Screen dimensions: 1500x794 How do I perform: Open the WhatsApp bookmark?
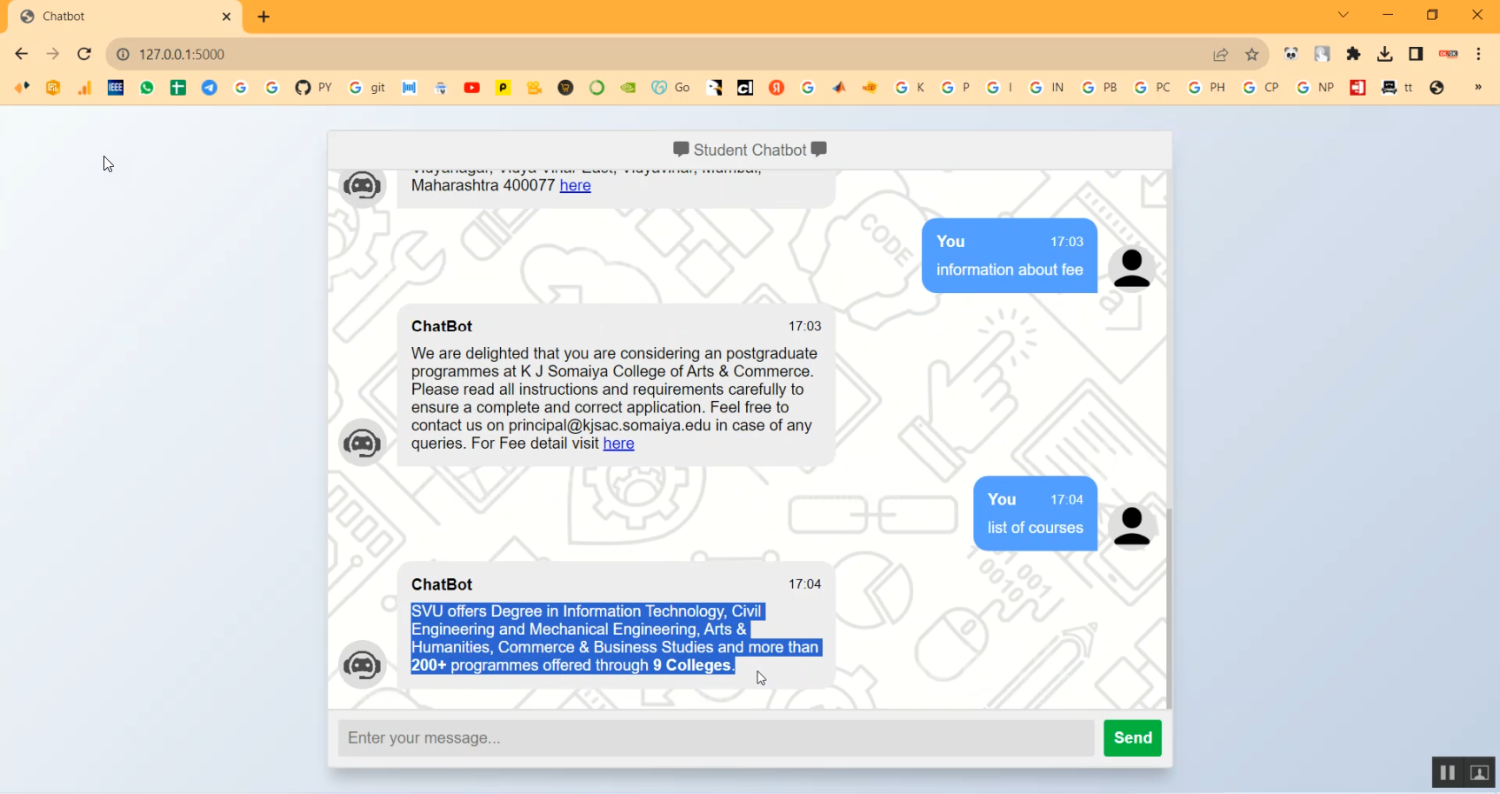click(x=147, y=88)
